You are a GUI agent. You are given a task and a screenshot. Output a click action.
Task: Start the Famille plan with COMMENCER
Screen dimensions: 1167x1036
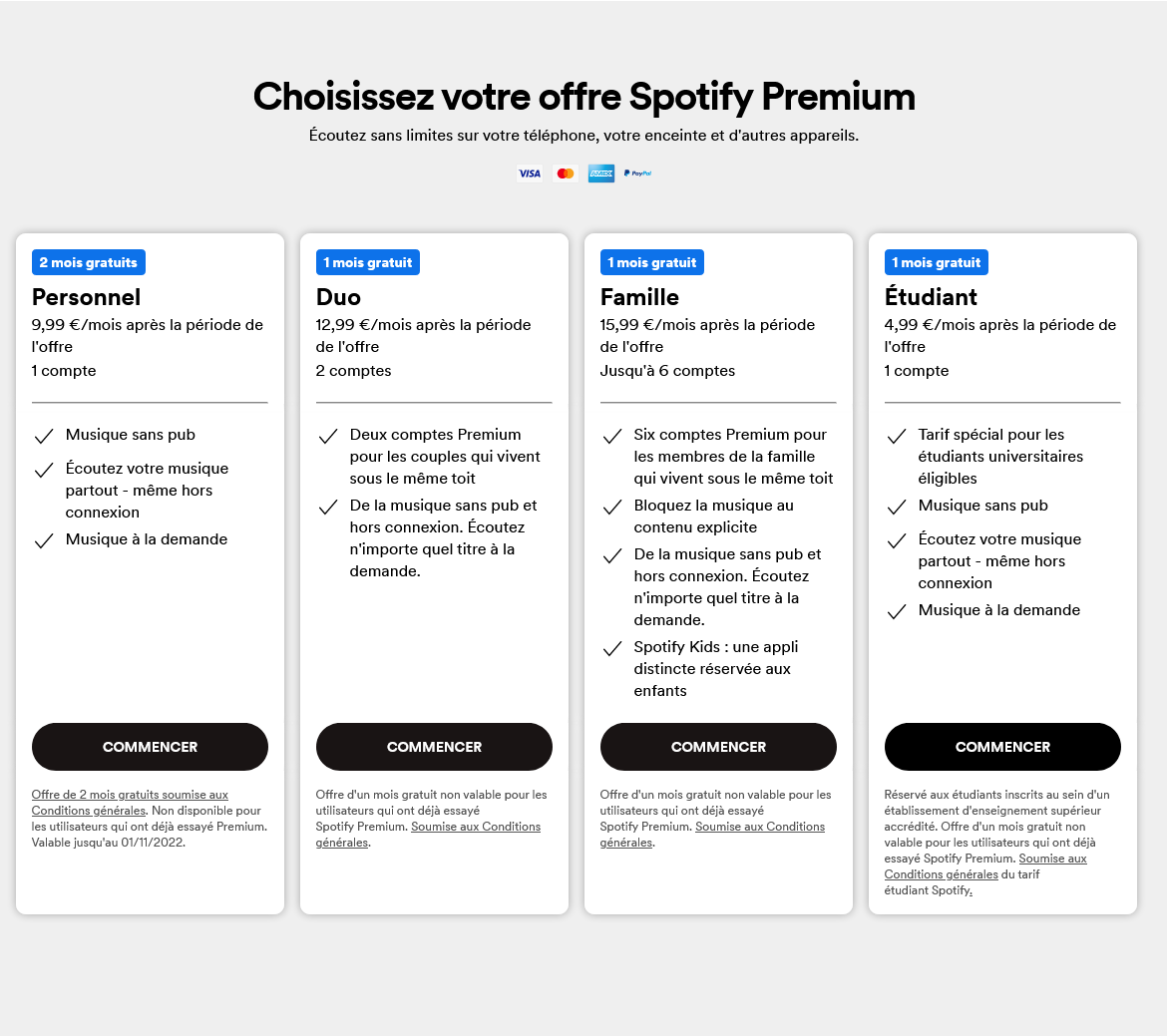pyautogui.click(x=718, y=747)
